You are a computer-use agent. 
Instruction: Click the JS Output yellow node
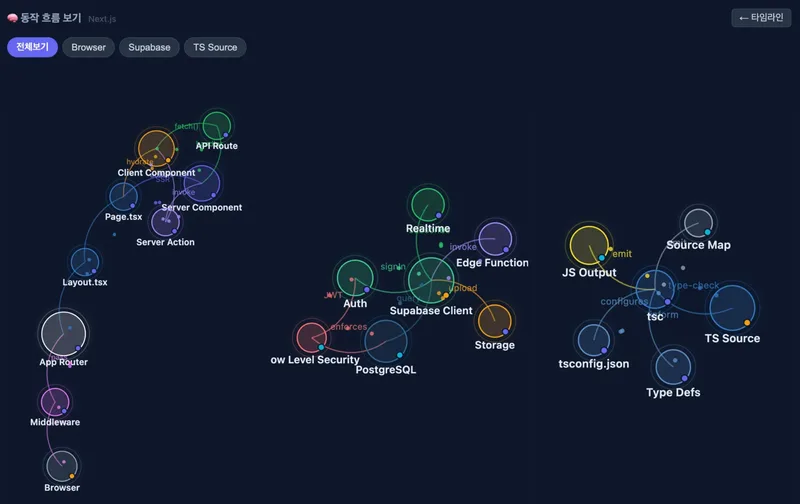[589, 246]
